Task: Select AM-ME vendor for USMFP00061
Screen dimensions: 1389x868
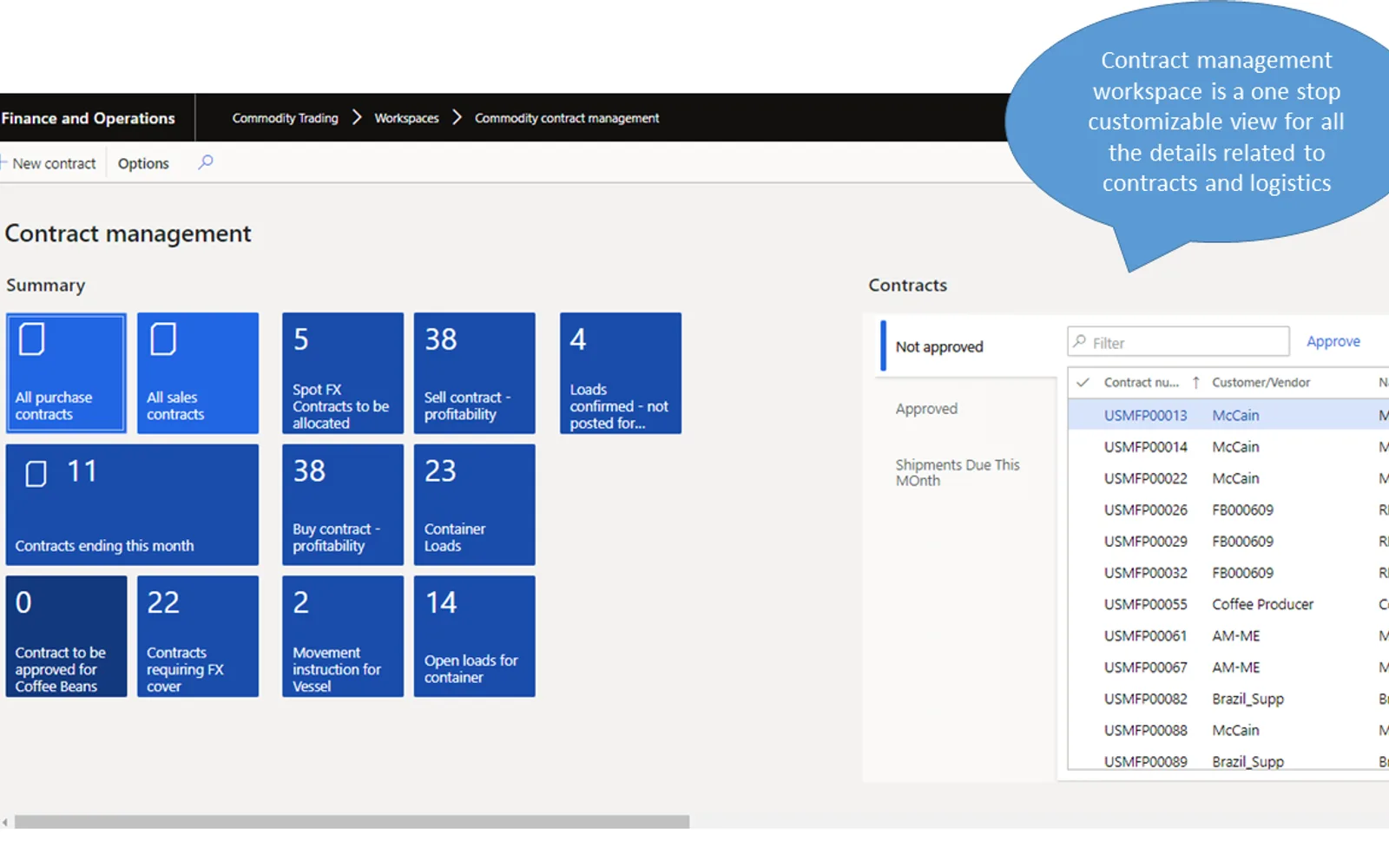Action: tap(1235, 635)
